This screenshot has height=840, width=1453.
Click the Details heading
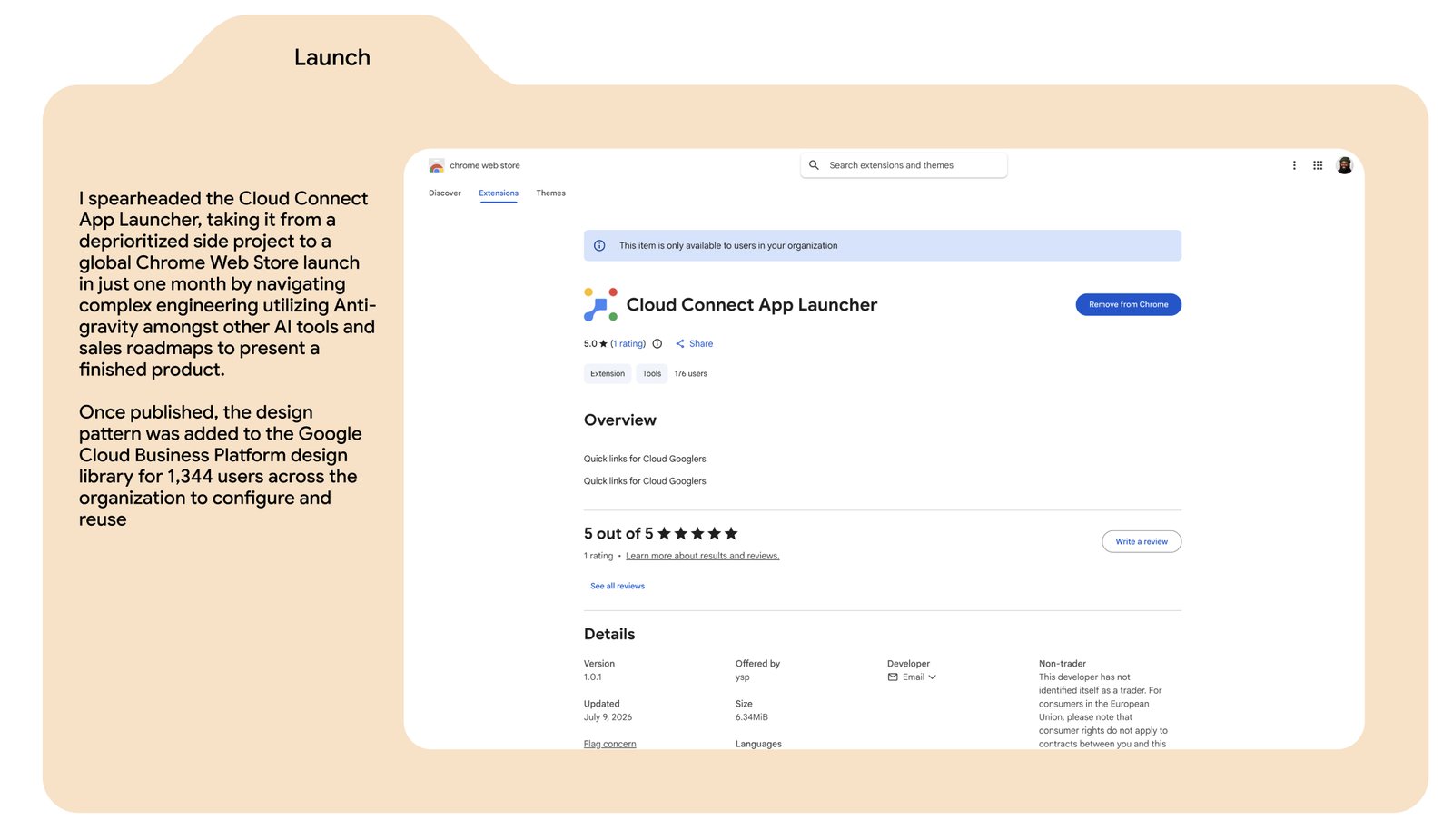point(609,634)
